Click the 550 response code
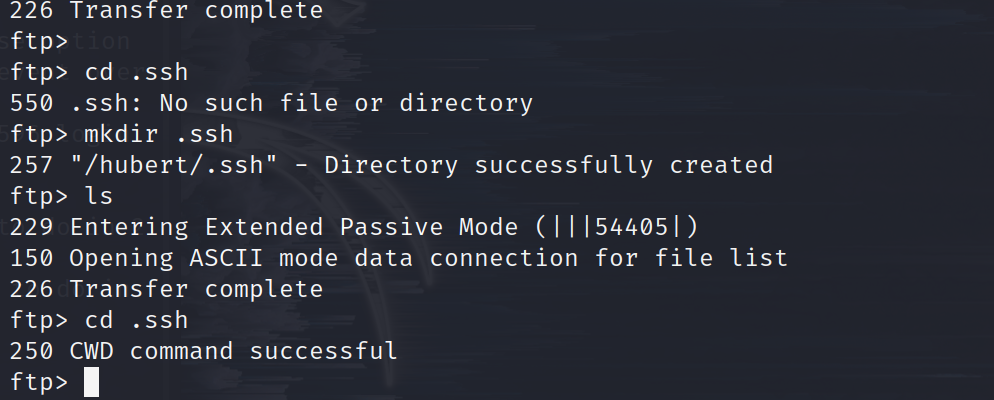The image size is (994, 400). pyautogui.click(x=32, y=103)
